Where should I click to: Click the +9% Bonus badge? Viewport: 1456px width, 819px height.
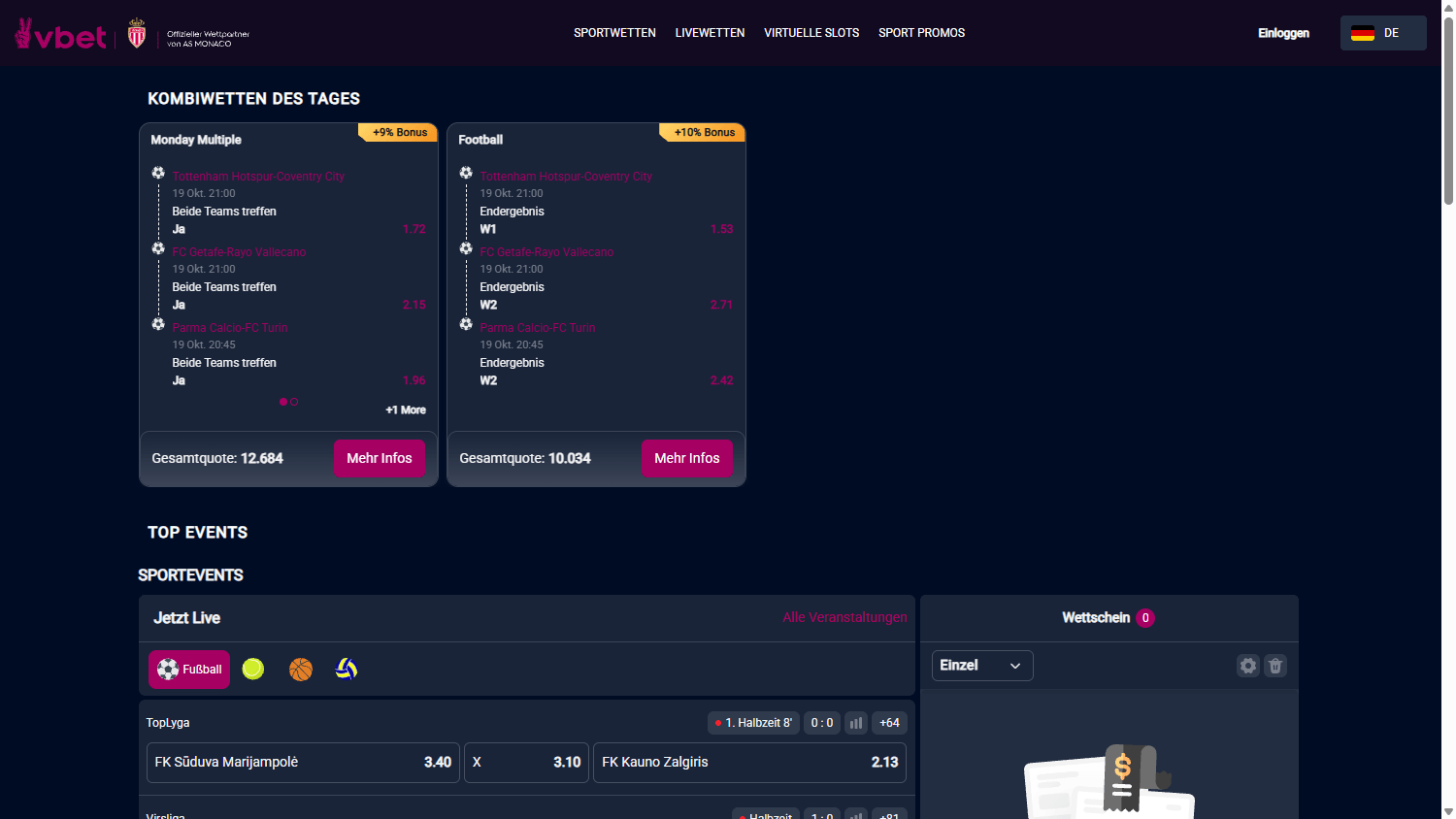(x=399, y=132)
